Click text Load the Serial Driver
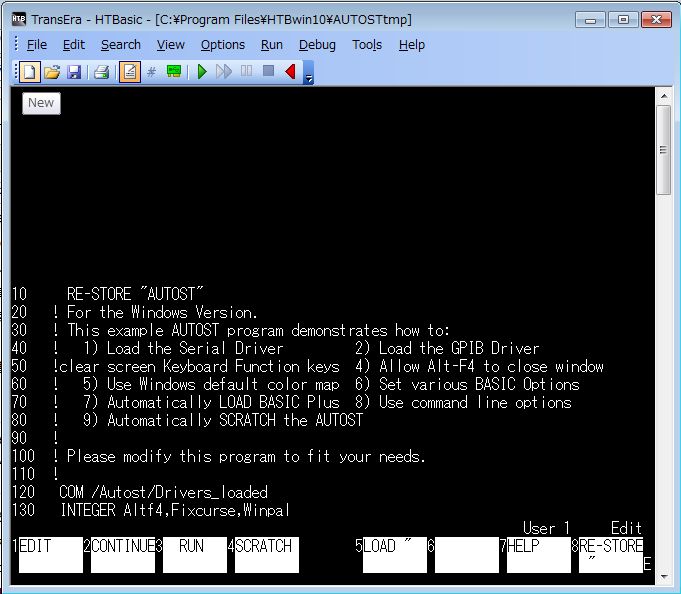Image resolution: width=681 pixels, height=594 pixels. tap(195, 348)
